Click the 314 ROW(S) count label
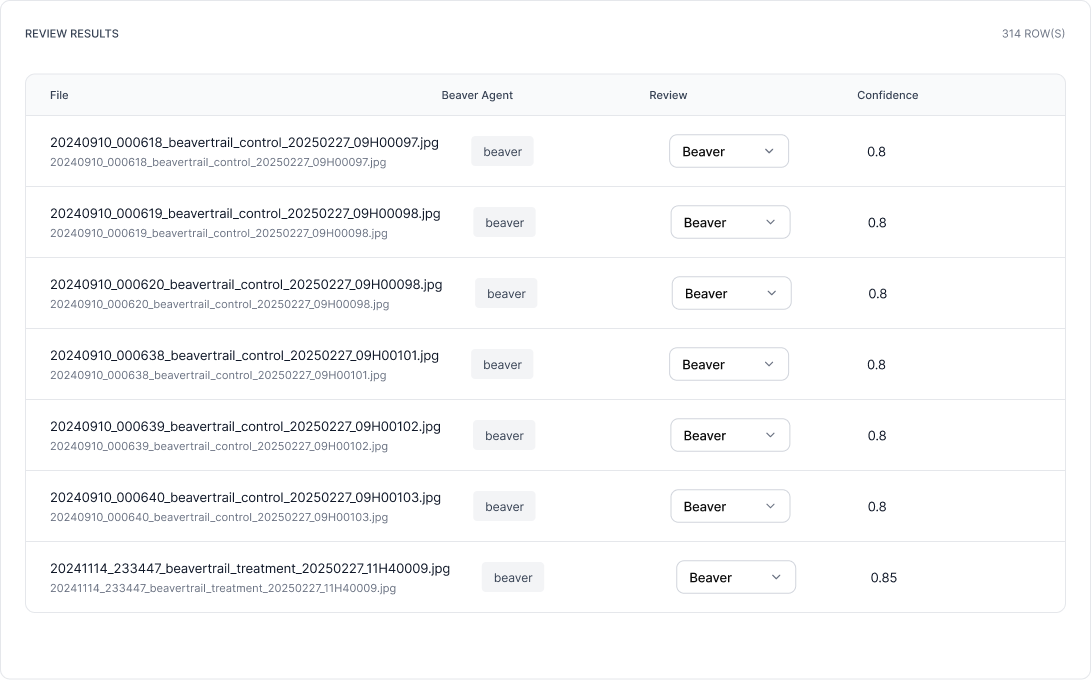This screenshot has height=680, width=1091. [x=1033, y=34]
